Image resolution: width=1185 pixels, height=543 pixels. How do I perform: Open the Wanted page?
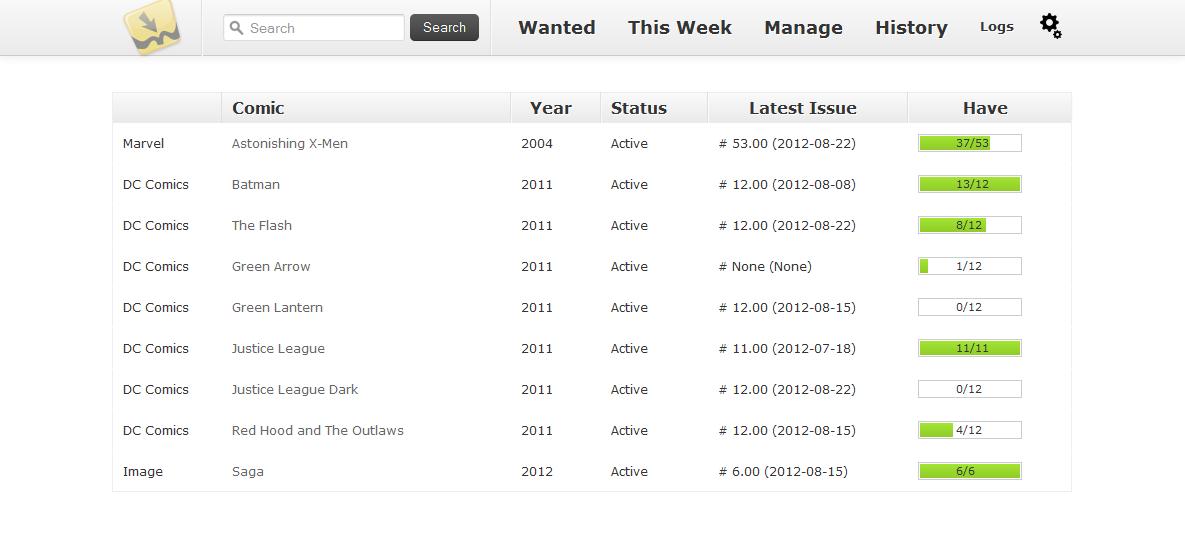(x=557, y=27)
